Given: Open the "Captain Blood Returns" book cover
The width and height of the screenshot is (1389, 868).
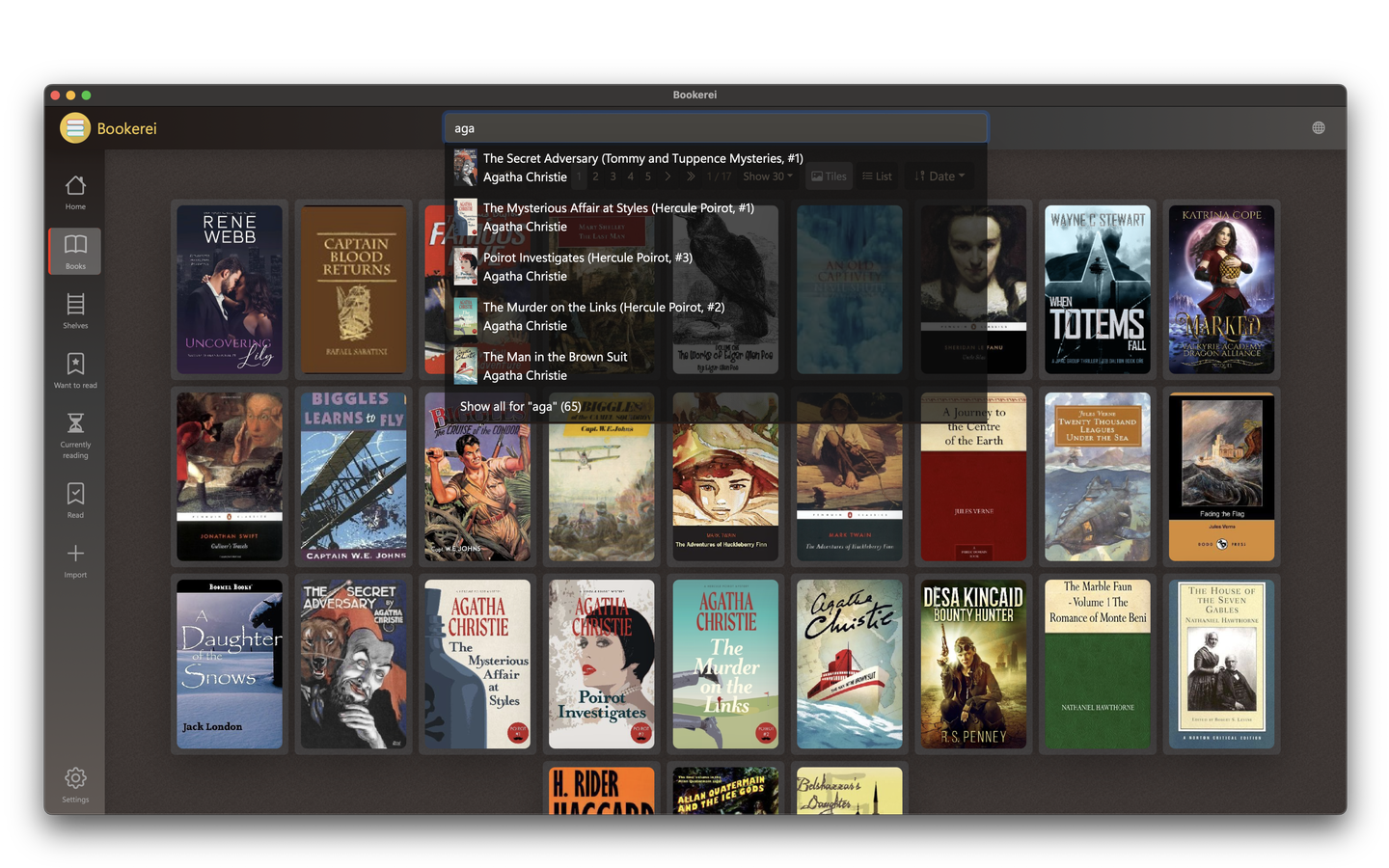Looking at the screenshot, I should (354, 289).
